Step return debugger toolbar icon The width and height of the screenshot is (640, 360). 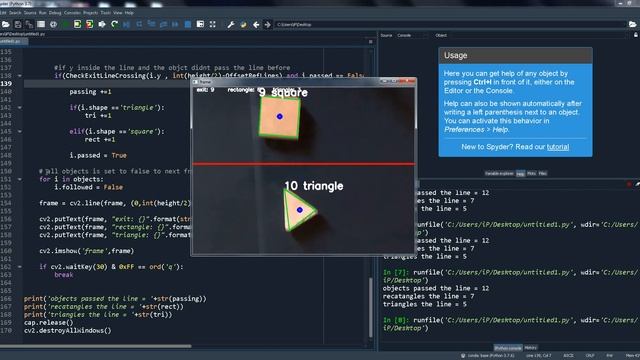[164, 24]
